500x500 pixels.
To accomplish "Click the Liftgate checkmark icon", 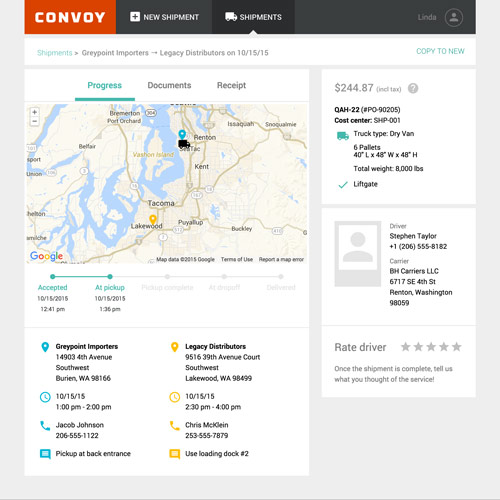I will point(343,185).
